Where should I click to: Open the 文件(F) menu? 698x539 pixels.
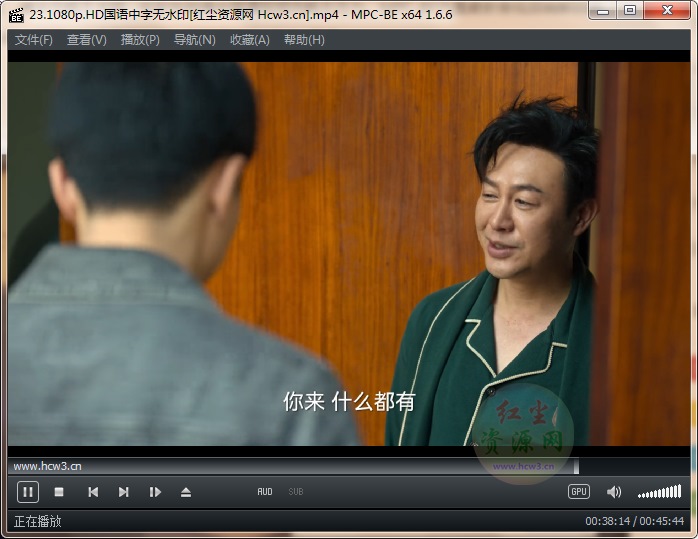coord(33,40)
